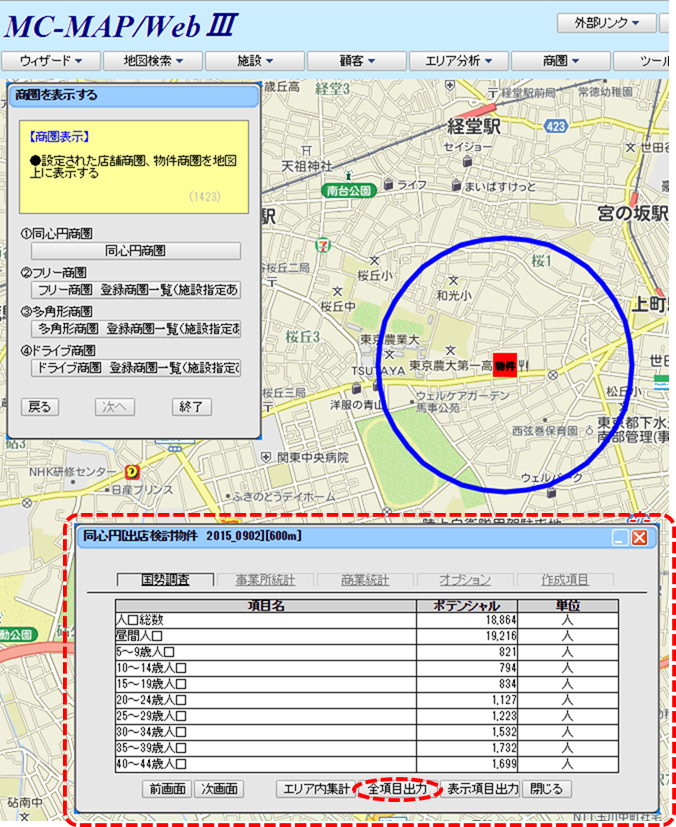Click the 桜丘中 school marker
This screenshot has height=827, width=676.
click(337, 291)
